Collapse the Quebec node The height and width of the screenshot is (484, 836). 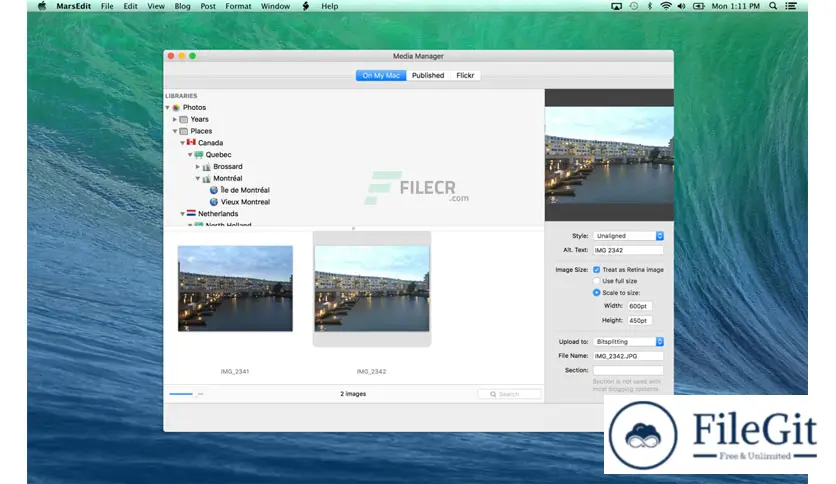point(190,155)
